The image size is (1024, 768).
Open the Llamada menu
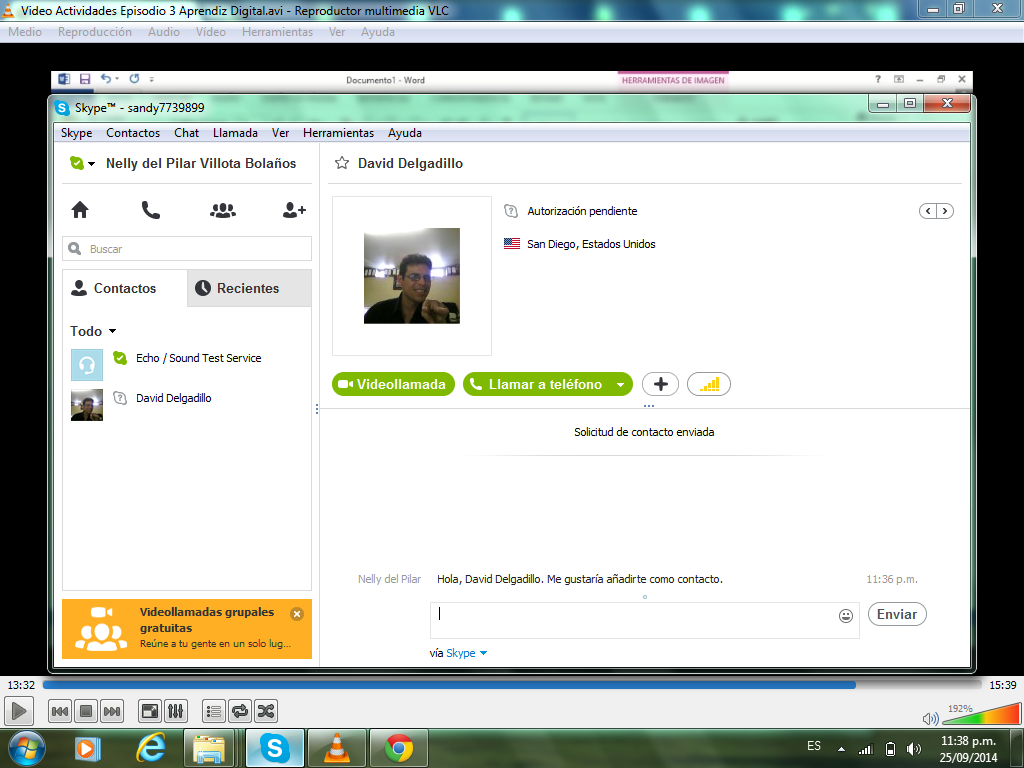pyautogui.click(x=235, y=133)
